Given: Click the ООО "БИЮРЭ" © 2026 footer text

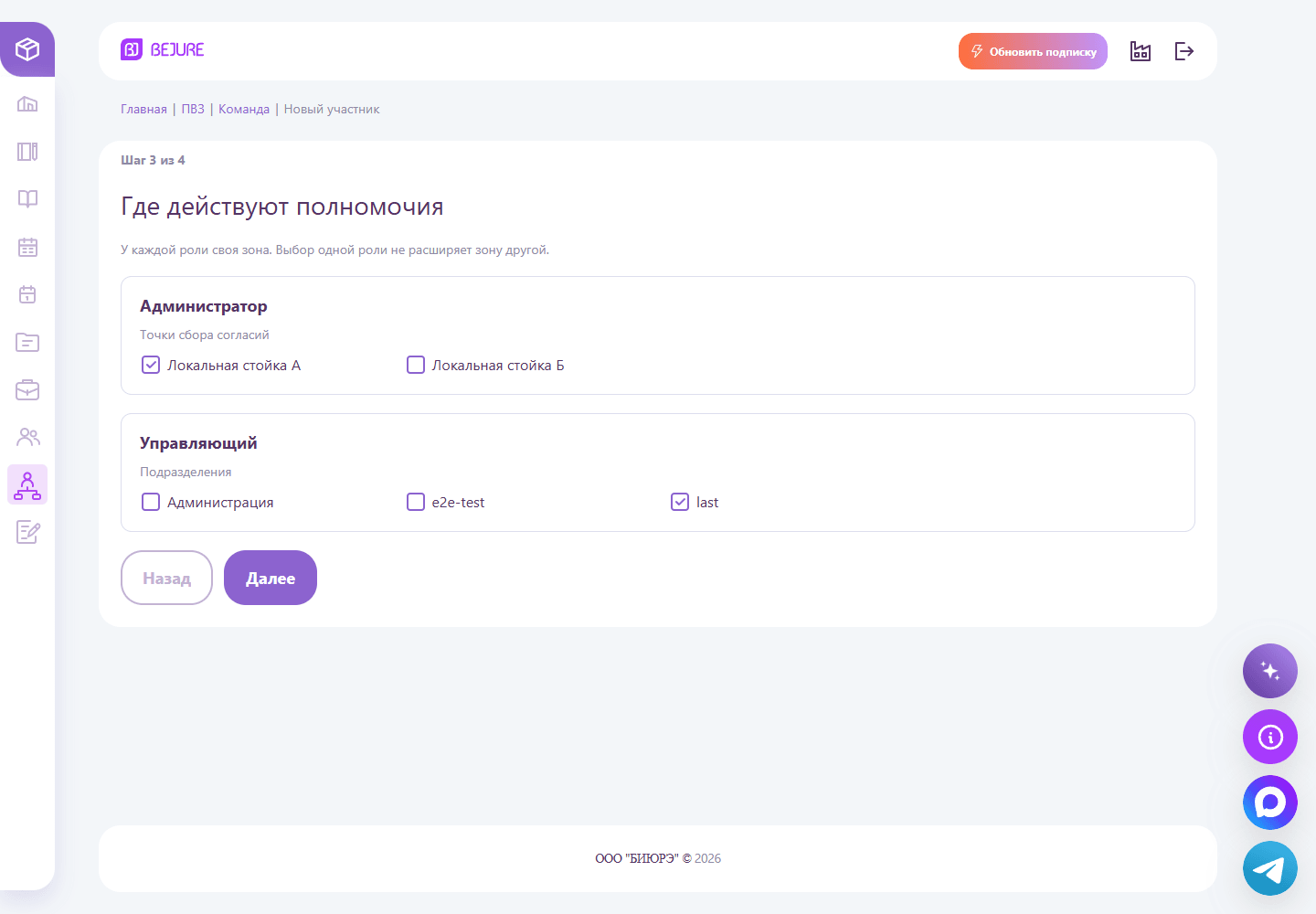Looking at the screenshot, I should pyautogui.click(x=658, y=858).
